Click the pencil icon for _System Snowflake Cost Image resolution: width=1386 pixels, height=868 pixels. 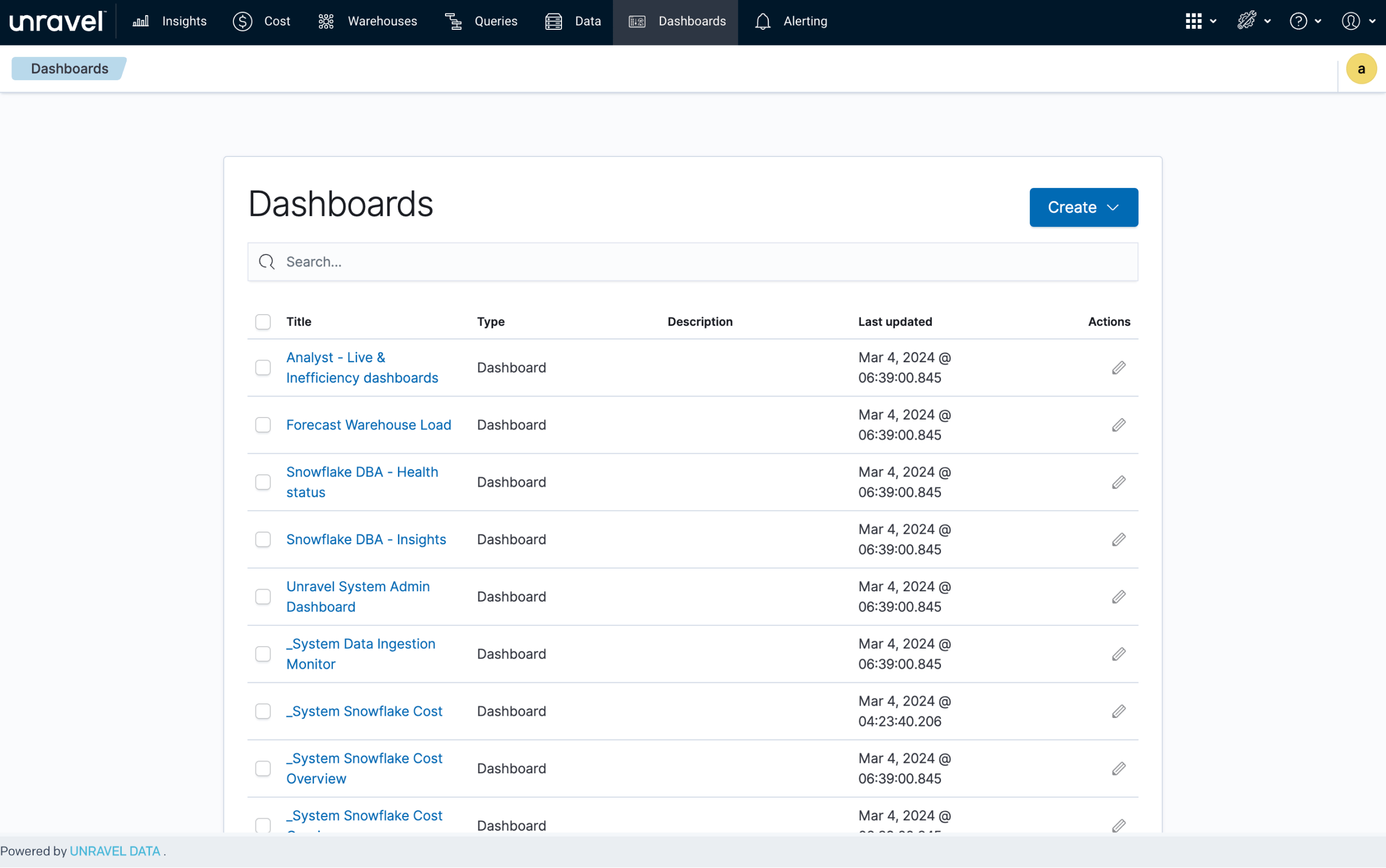coord(1118,712)
